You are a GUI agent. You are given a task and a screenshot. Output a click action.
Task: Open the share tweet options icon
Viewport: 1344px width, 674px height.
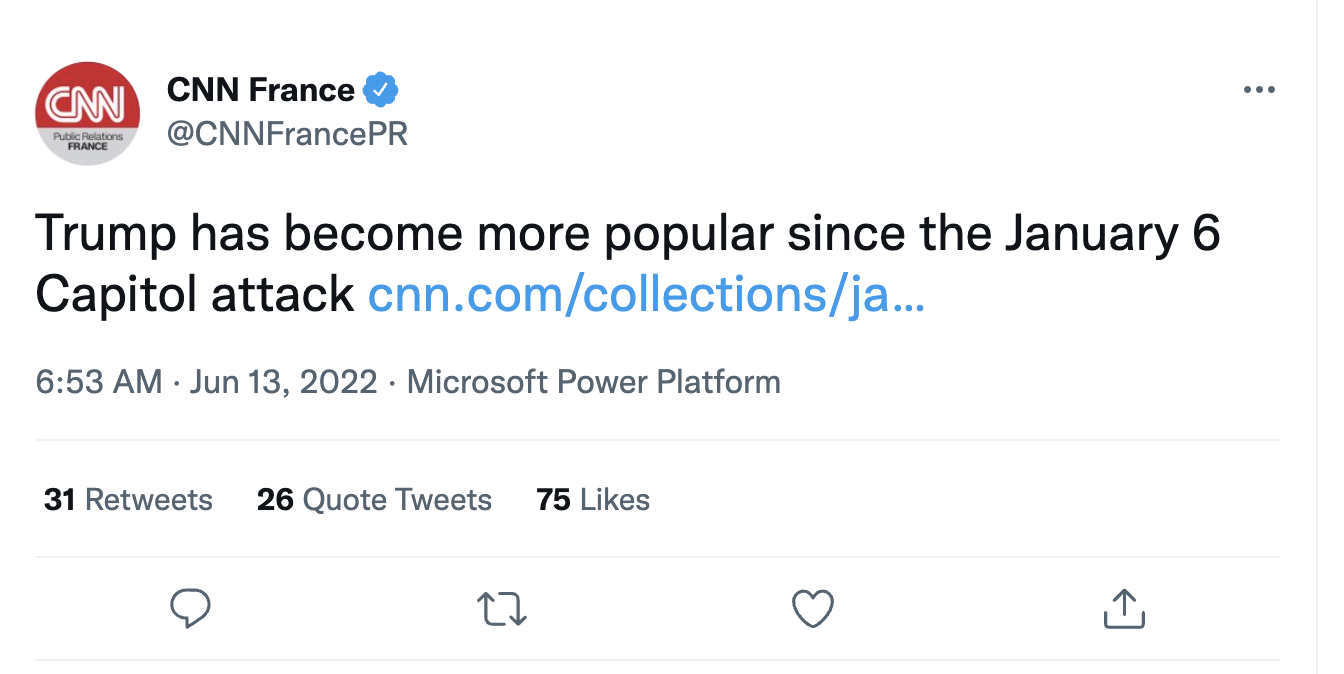click(1123, 608)
